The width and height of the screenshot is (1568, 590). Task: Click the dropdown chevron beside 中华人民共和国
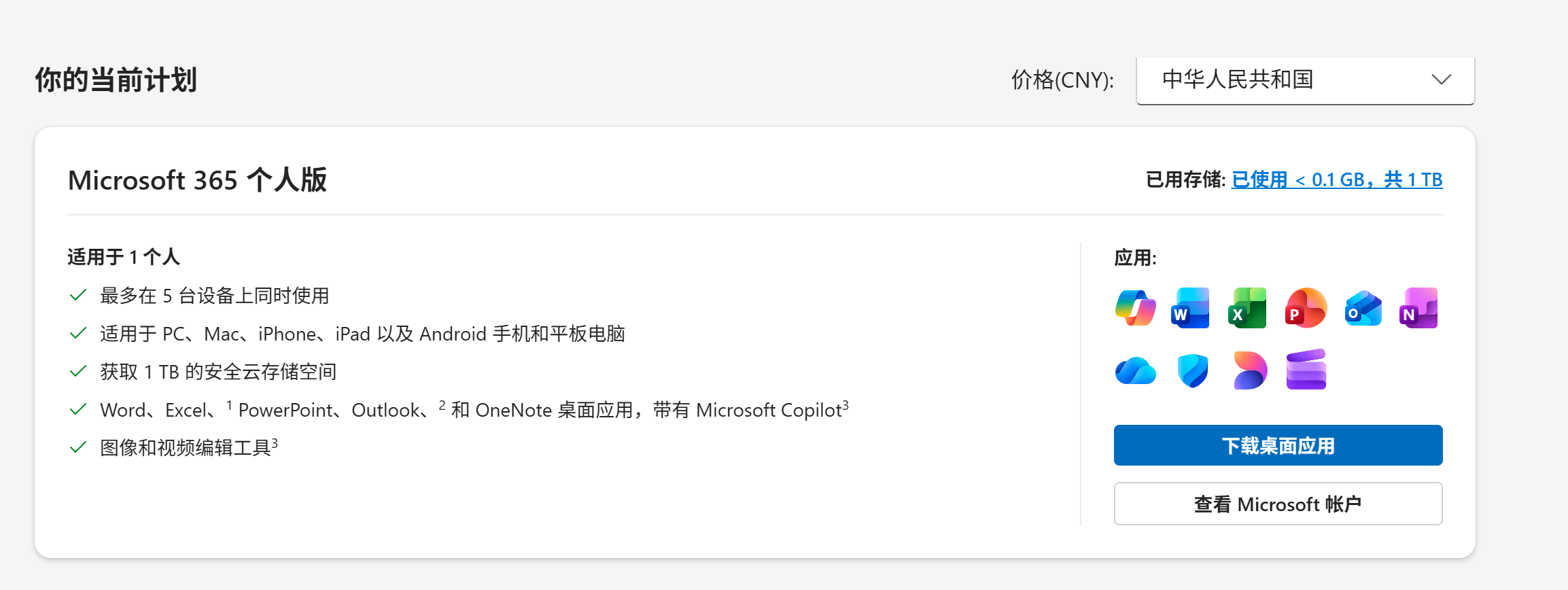[x=1441, y=80]
